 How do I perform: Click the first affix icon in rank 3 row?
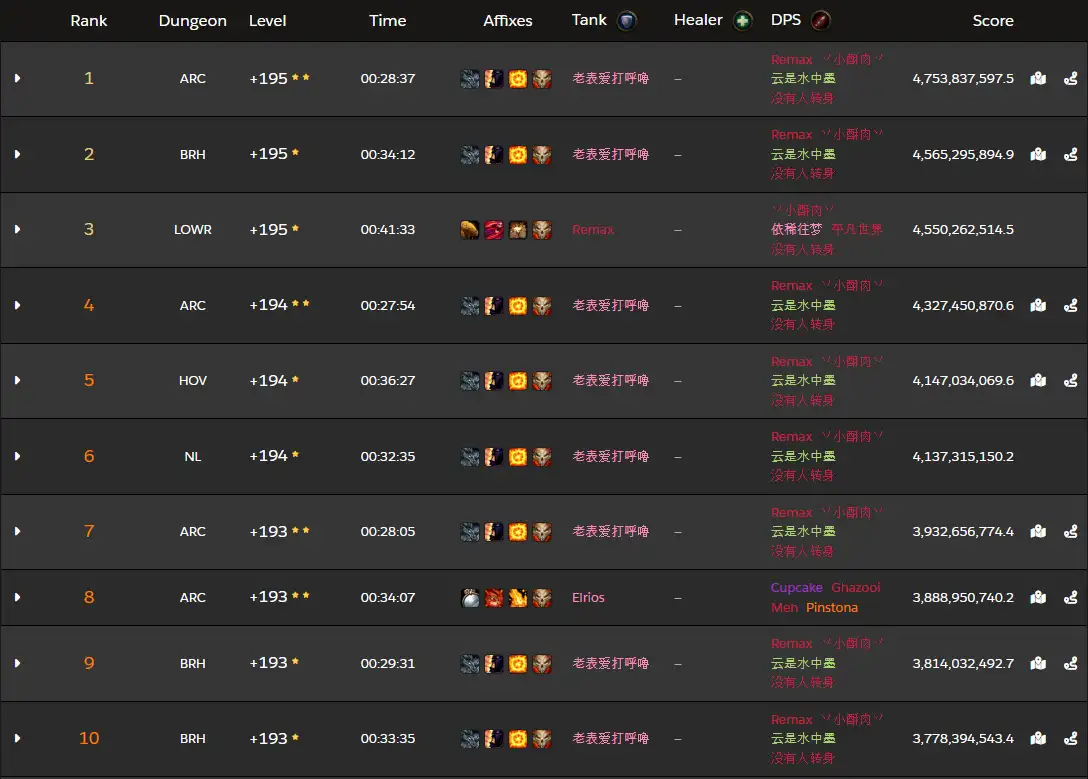[469, 230]
